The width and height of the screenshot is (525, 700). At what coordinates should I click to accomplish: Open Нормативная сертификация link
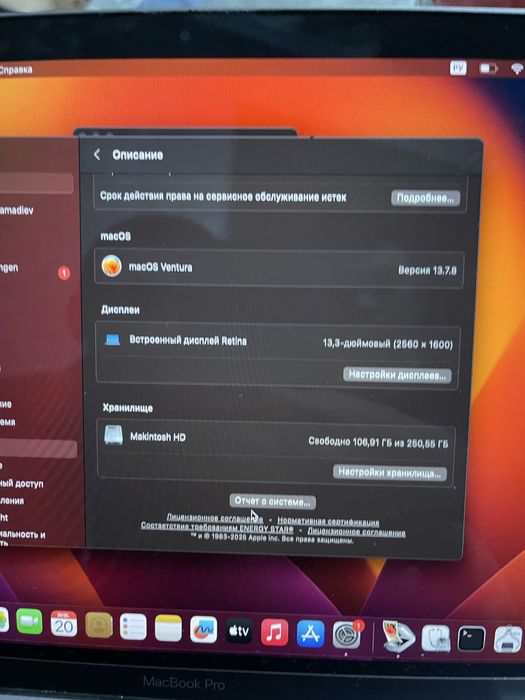(x=328, y=521)
